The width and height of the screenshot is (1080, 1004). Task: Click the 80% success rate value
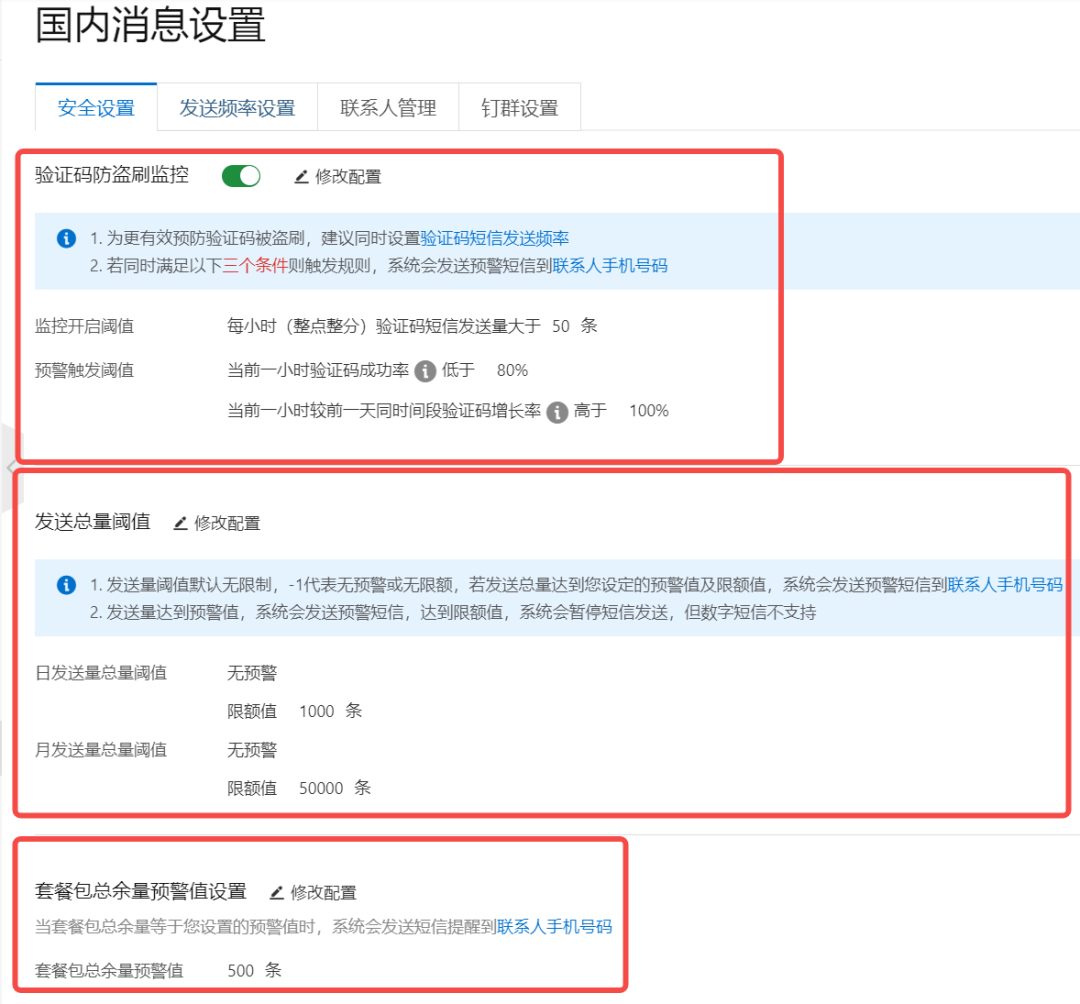click(512, 370)
